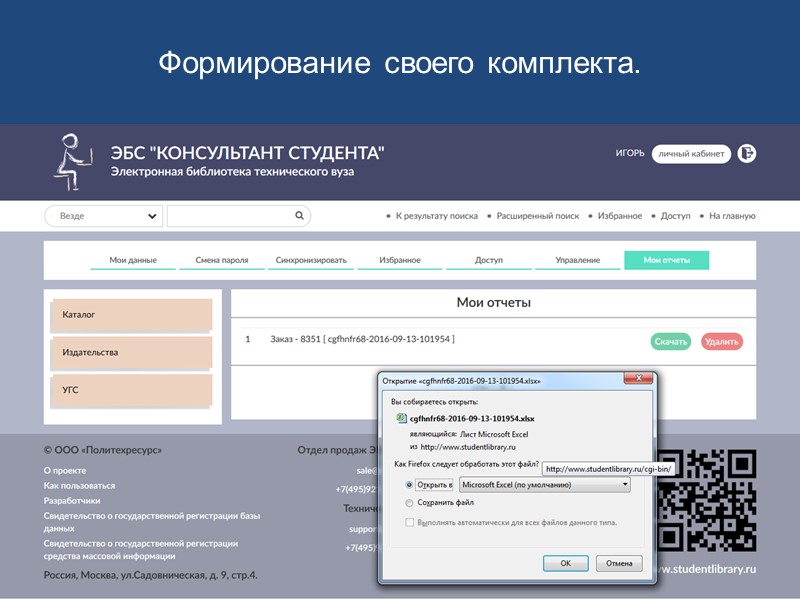The width and height of the screenshot is (800, 600).
Task: Open the "Избранное" cabinet tab
Action: tap(400, 260)
